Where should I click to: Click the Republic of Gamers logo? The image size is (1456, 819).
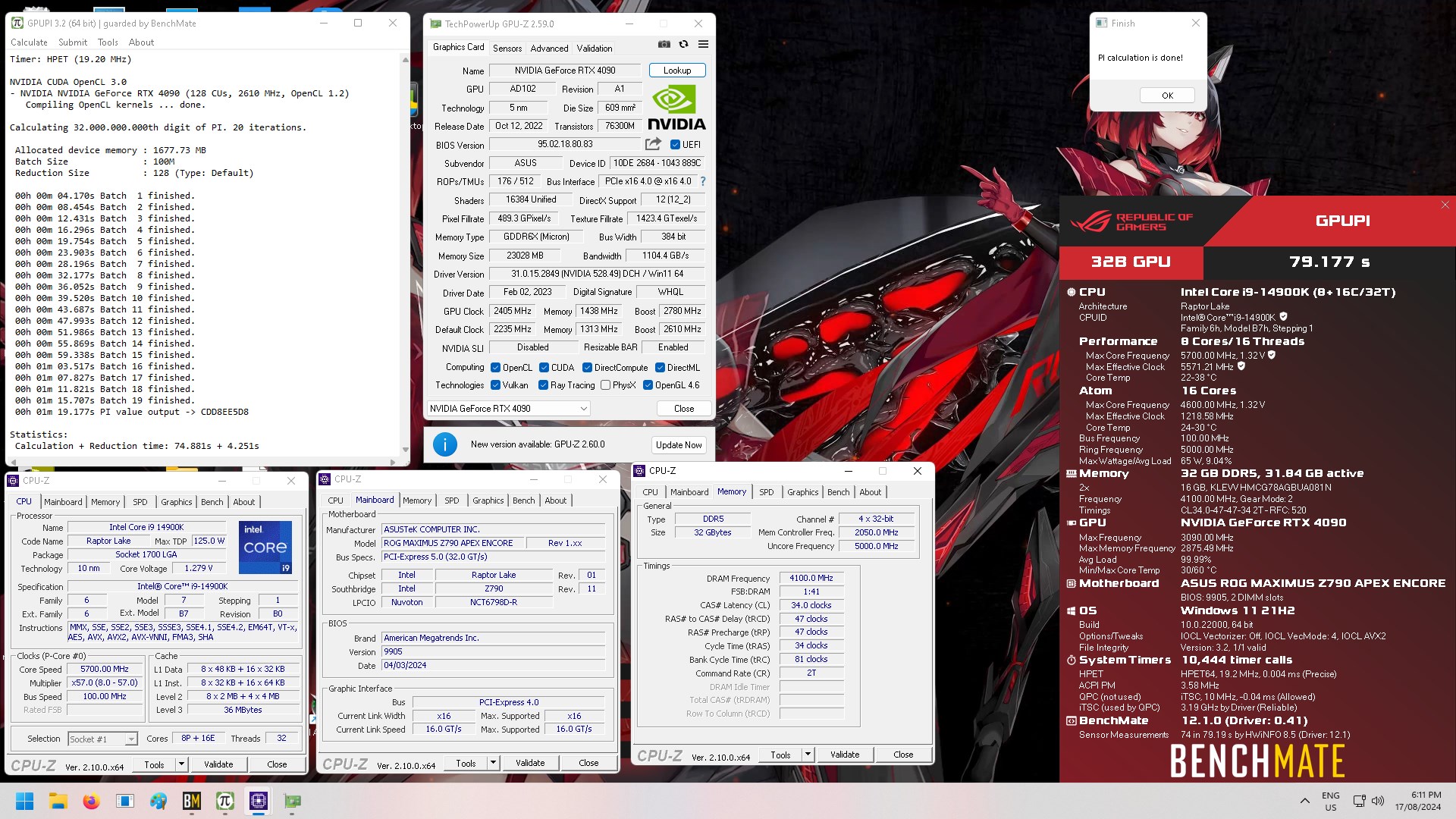(x=1131, y=221)
